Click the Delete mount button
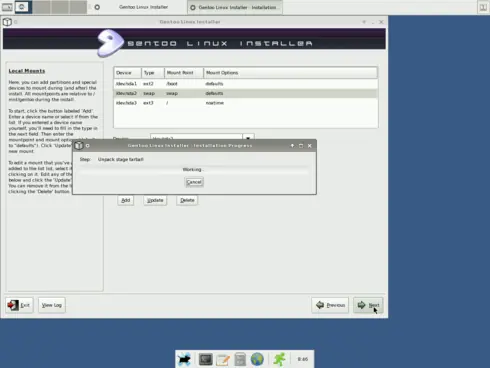Image resolution: width=490 pixels, height=368 pixels. point(187,200)
